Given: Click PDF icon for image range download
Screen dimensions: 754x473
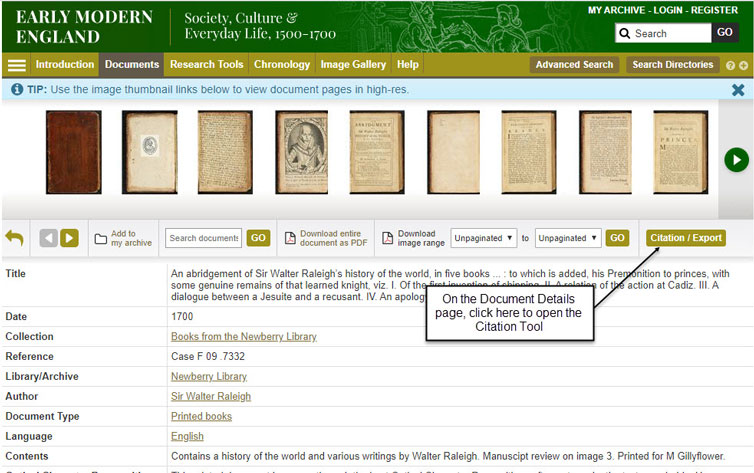Looking at the screenshot, I should [x=387, y=238].
